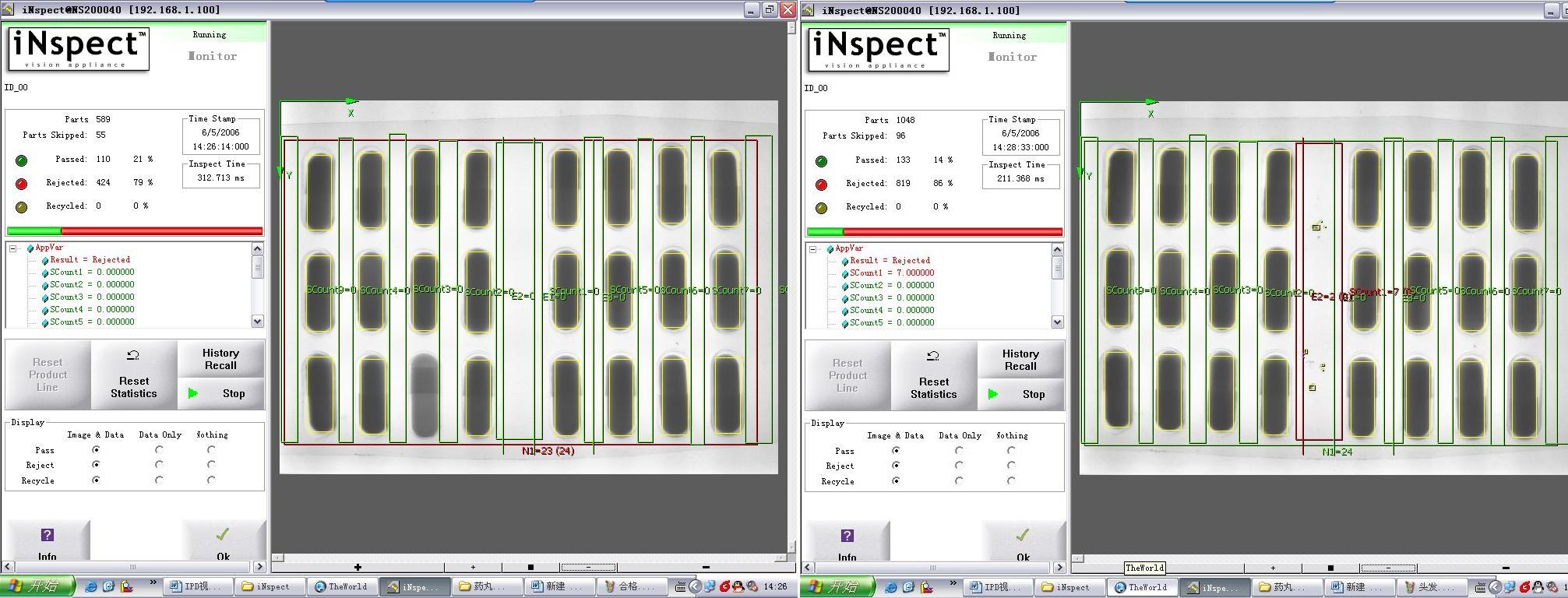This screenshot has height=598, width=1568.
Task: Select Data Only for Pass in left window
Action: tap(159, 450)
